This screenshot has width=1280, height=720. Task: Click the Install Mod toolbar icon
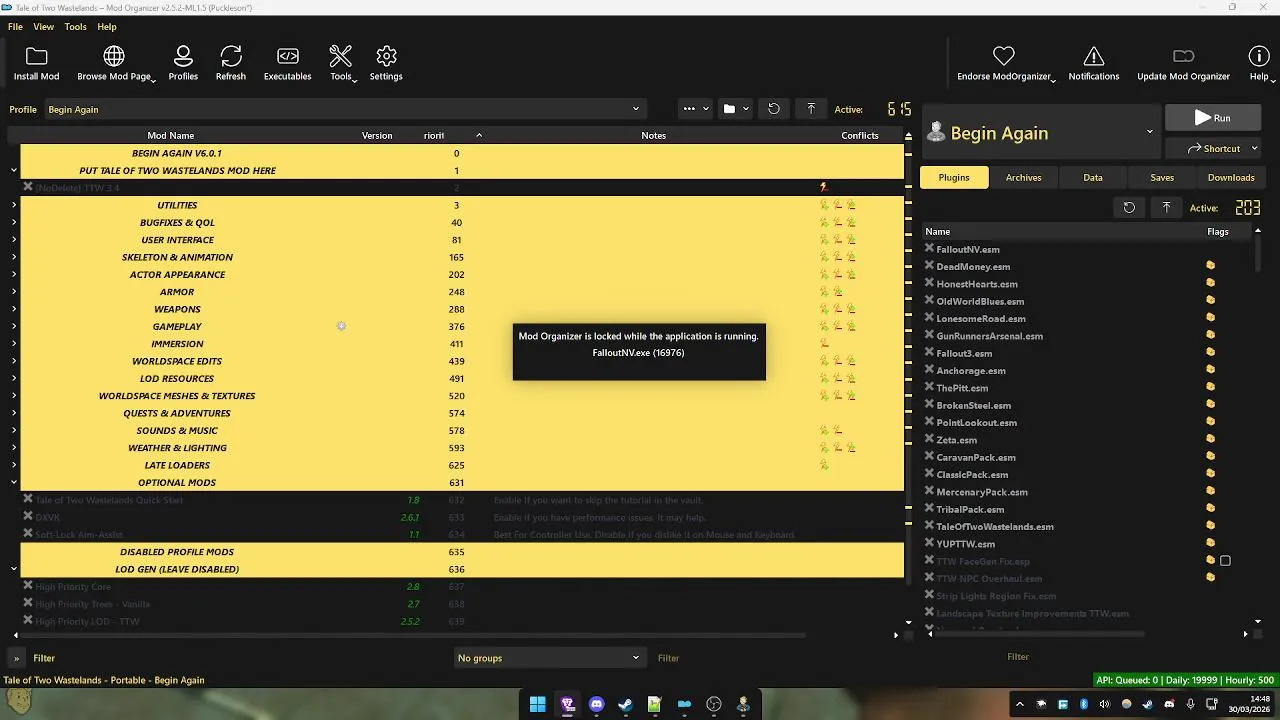click(x=36, y=57)
